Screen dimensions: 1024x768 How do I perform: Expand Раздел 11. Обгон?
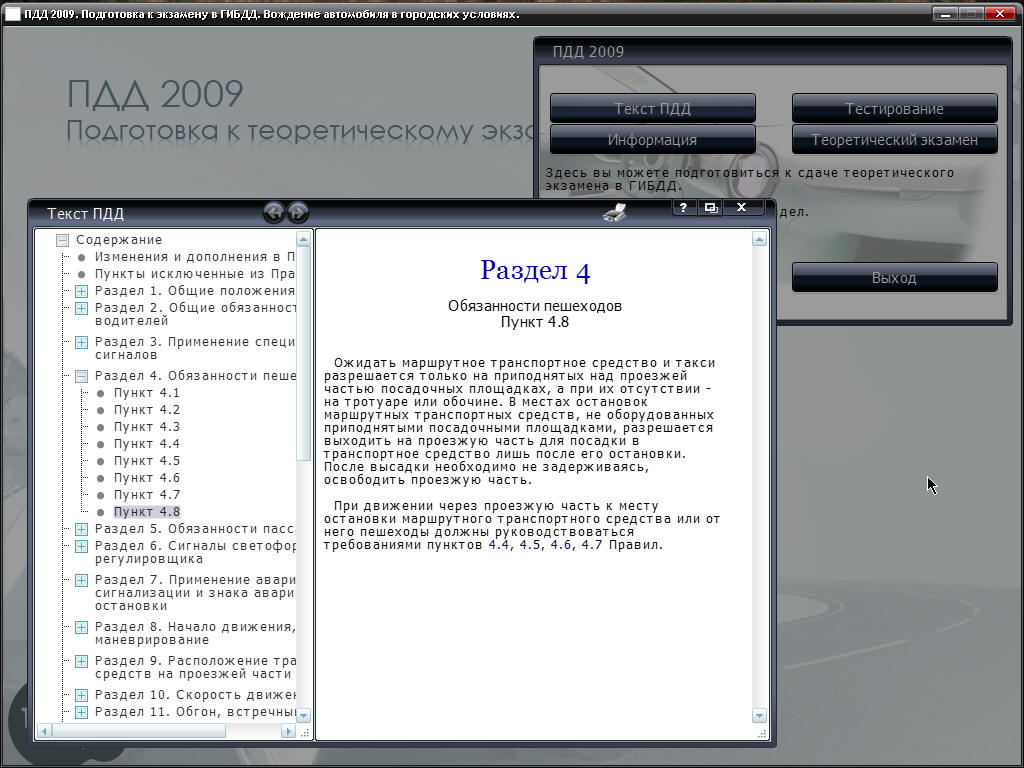click(x=81, y=712)
